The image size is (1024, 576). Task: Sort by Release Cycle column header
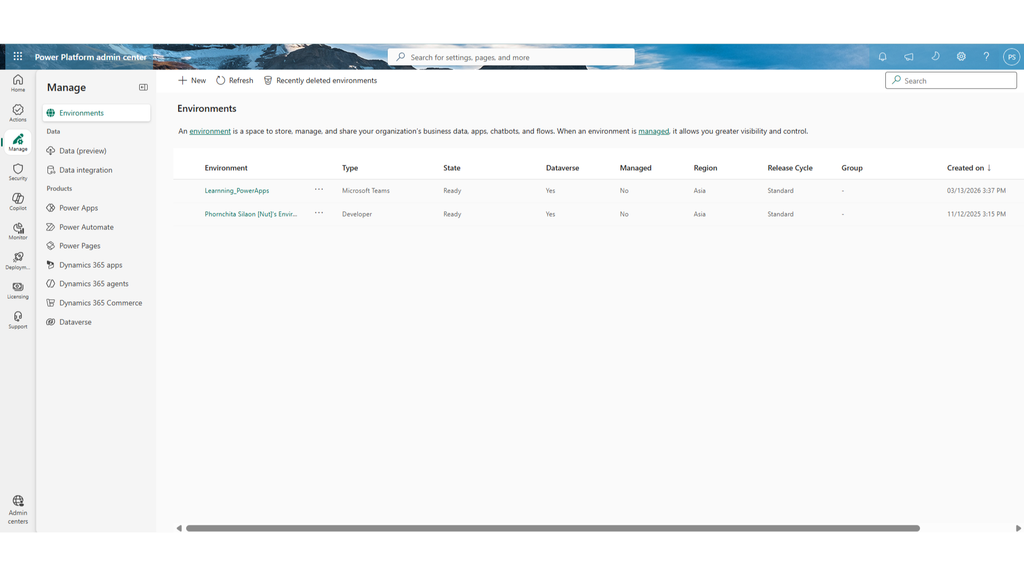pos(790,168)
